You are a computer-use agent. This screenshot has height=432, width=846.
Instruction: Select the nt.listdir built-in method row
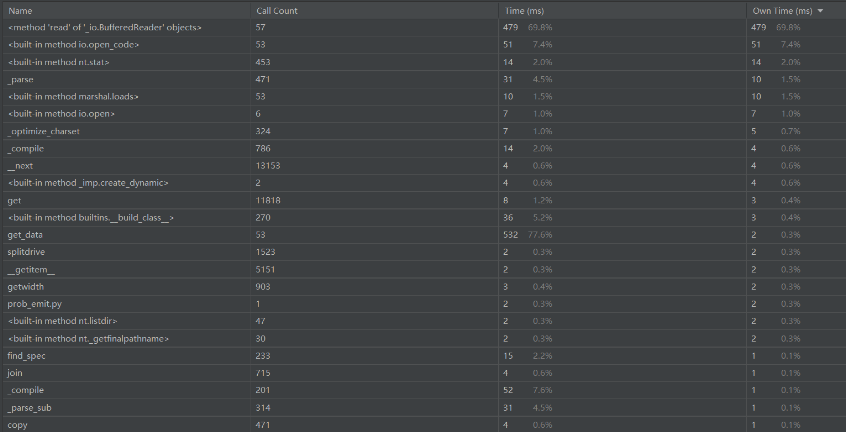point(423,321)
